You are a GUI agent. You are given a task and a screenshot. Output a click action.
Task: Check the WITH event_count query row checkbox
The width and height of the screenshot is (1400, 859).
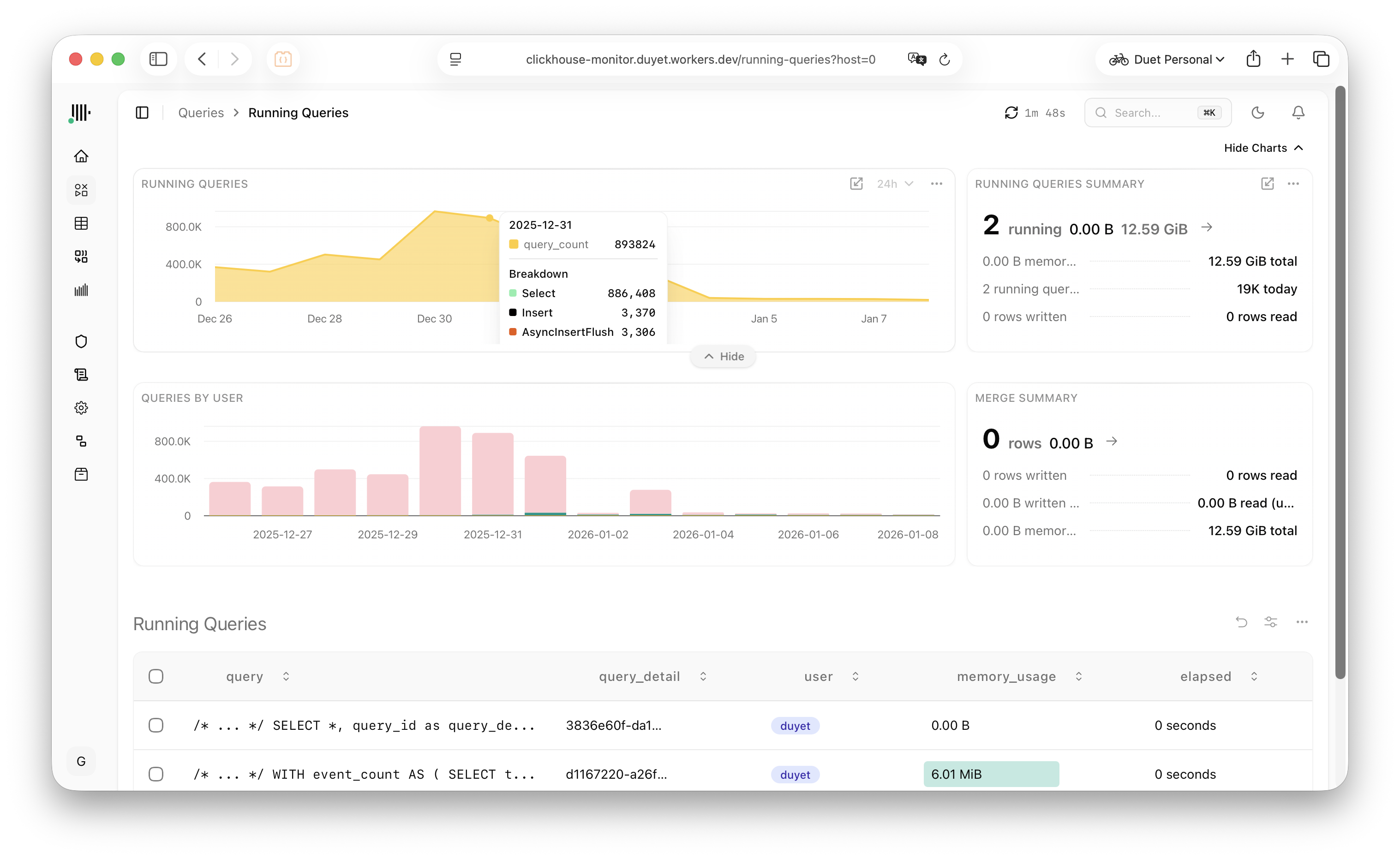click(156, 775)
